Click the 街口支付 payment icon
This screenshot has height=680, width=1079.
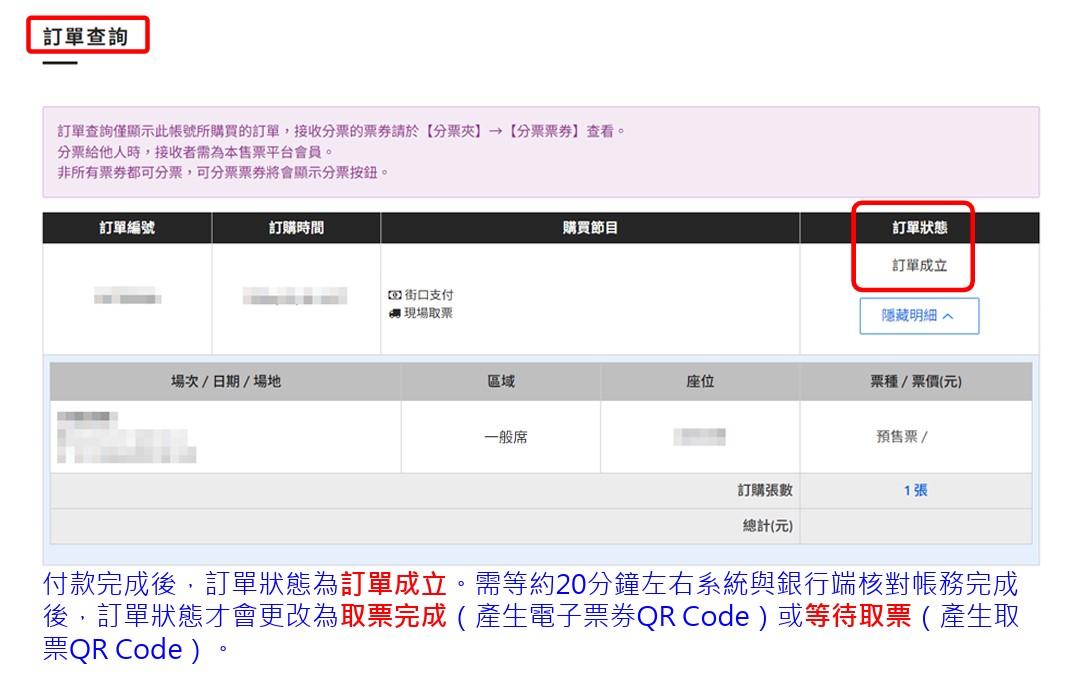(394, 296)
